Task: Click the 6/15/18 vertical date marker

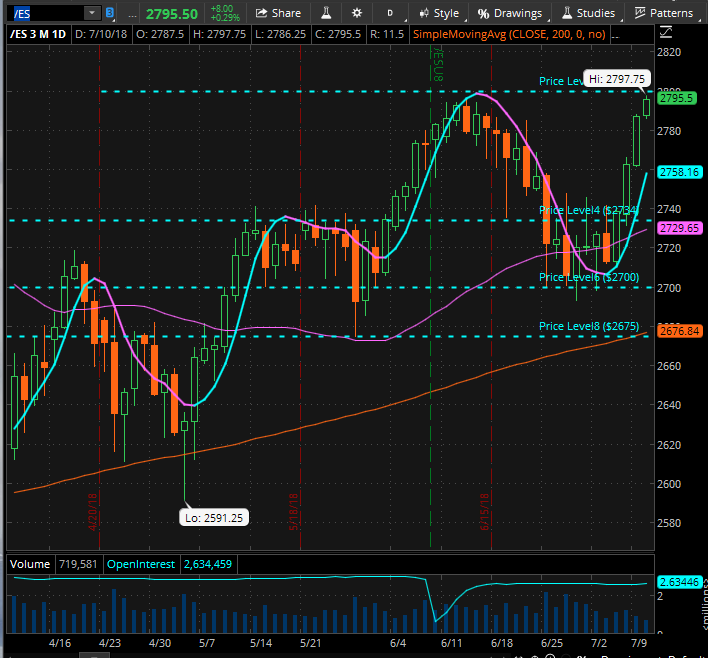Action: pyautogui.click(x=484, y=512)
